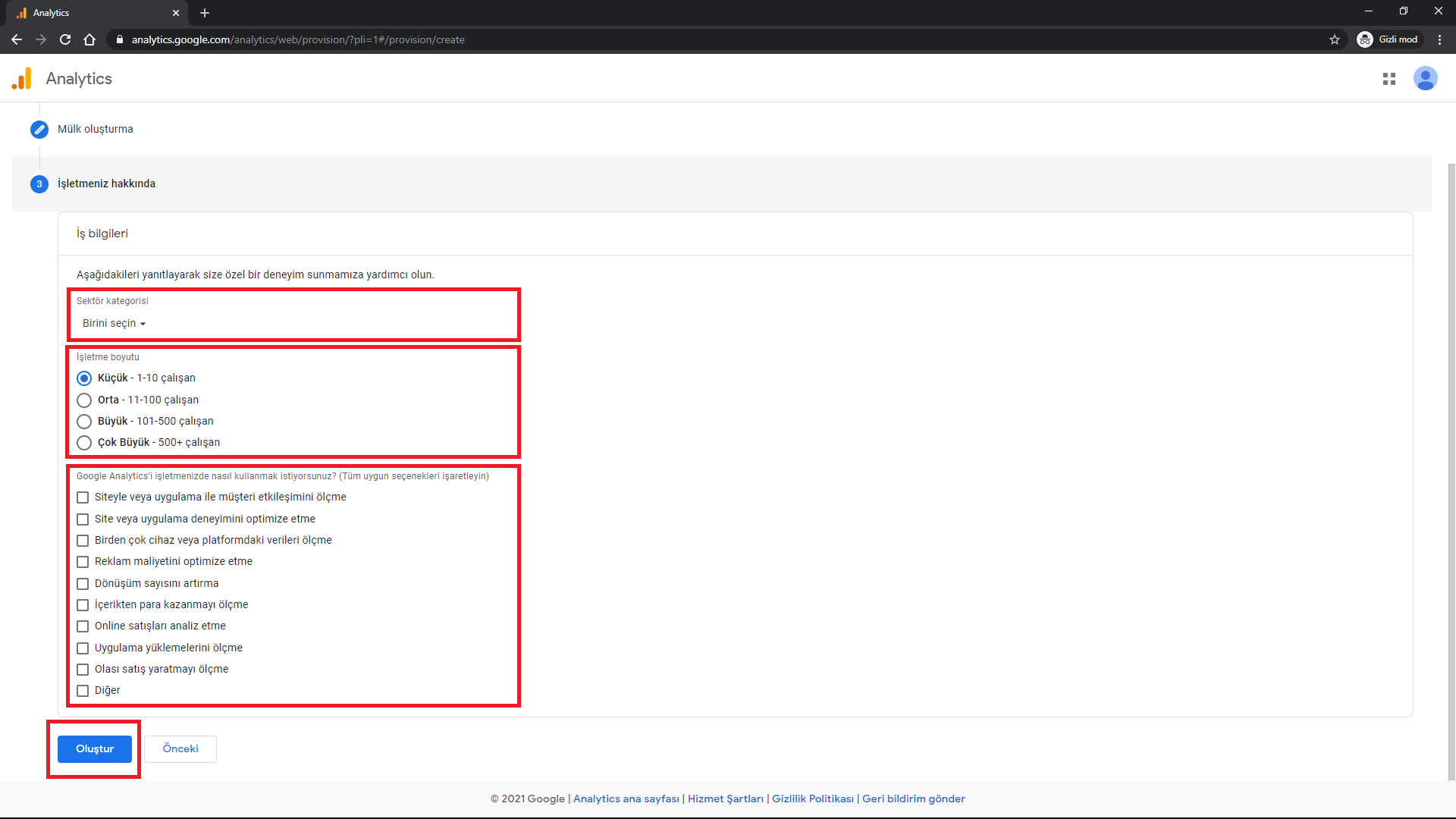This screenshot has width=1456, height=819.
Task: Check Dönüşüm sayısını artırma
Action: coord(83,584)
